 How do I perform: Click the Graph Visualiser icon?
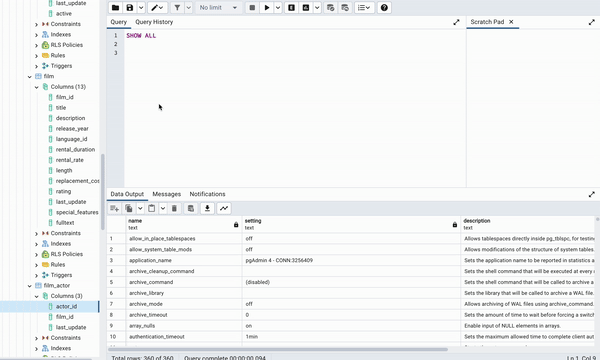click(224, 209)
